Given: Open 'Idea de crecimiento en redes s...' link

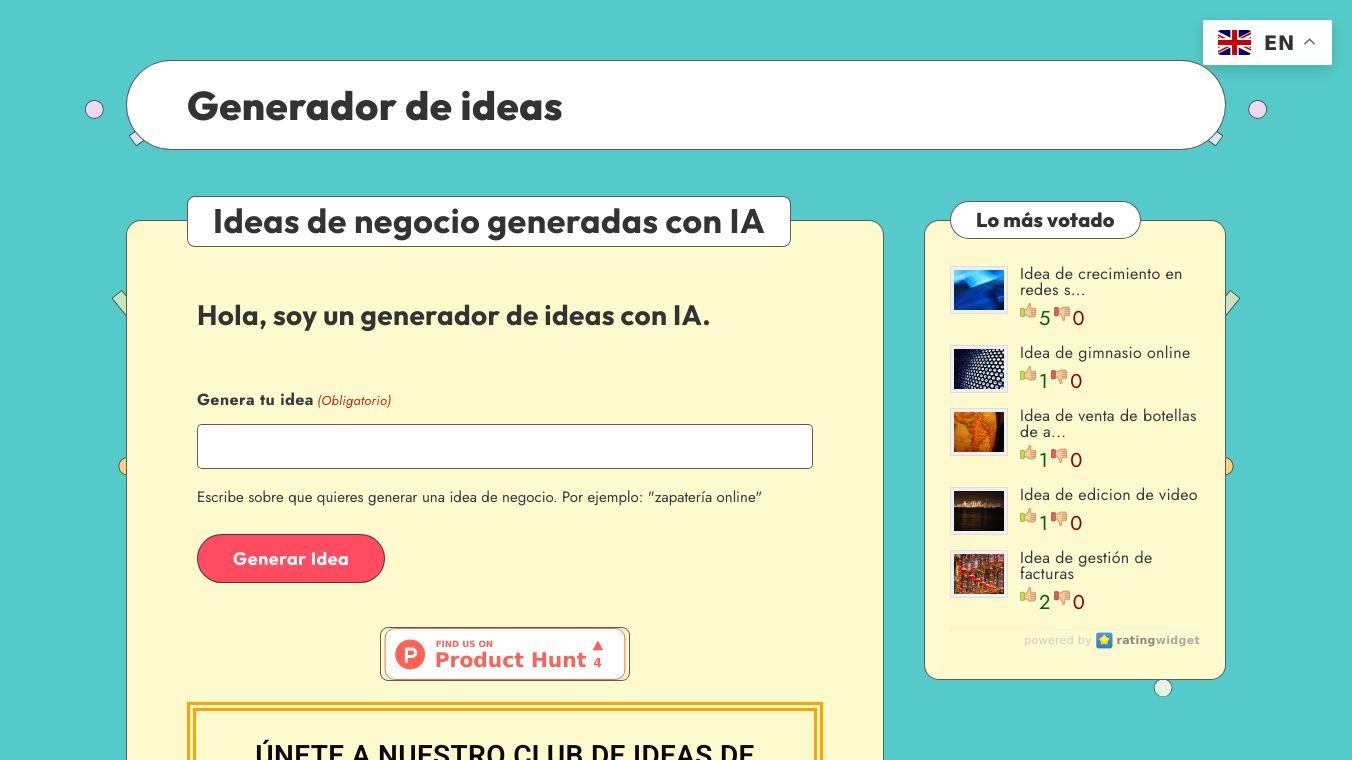Looking at the screenshot, I should coord(1101,282).
